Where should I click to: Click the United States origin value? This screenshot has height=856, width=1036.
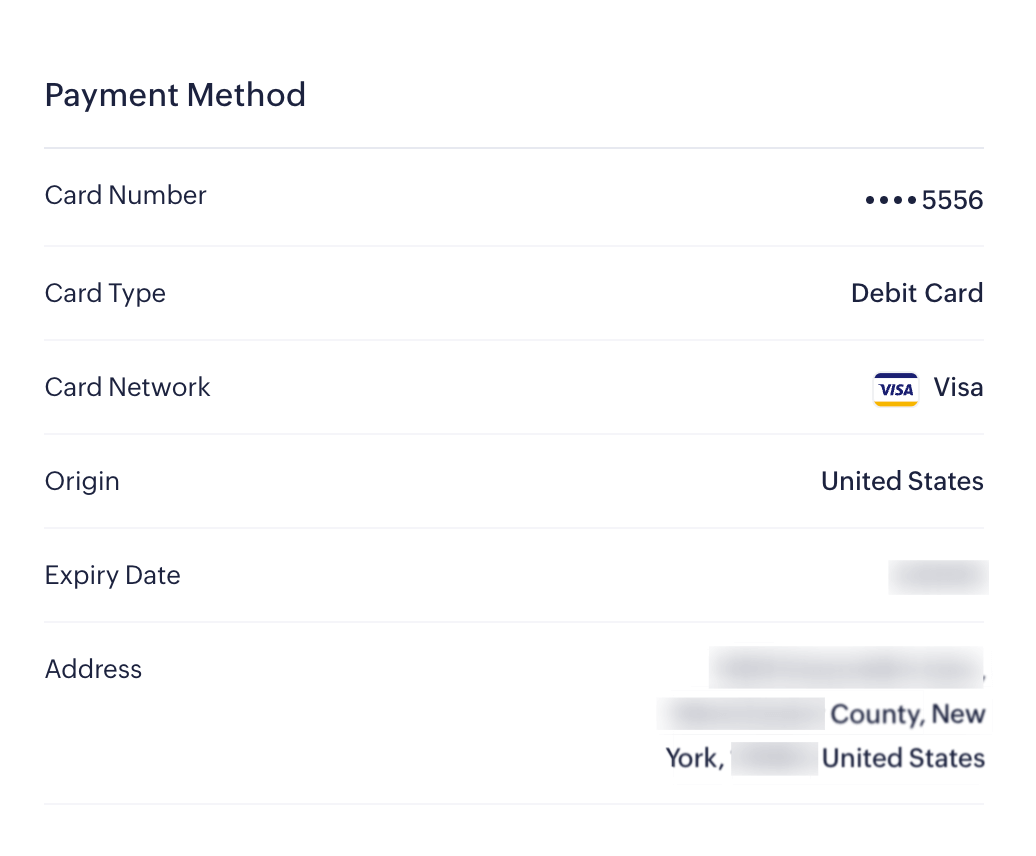[902, 481]
